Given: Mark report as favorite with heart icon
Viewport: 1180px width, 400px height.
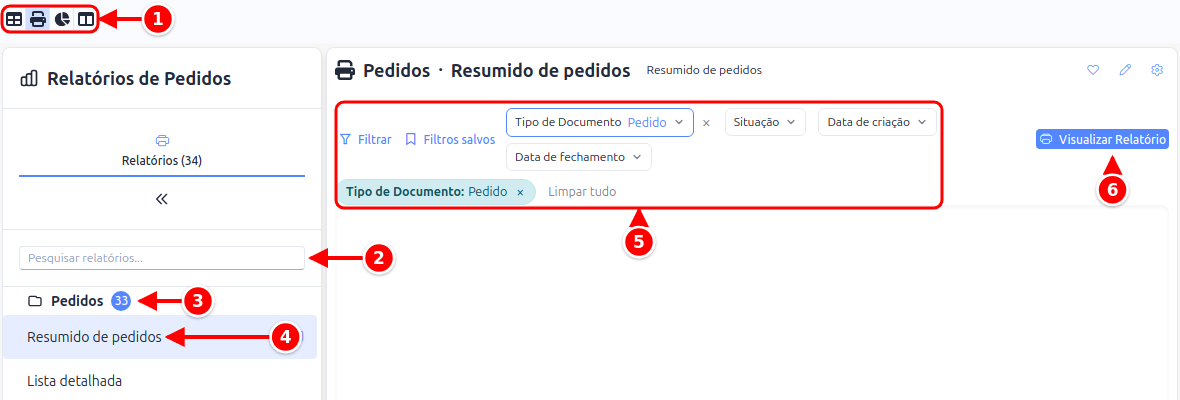Looking at the screenshot, I should 1093,70.
